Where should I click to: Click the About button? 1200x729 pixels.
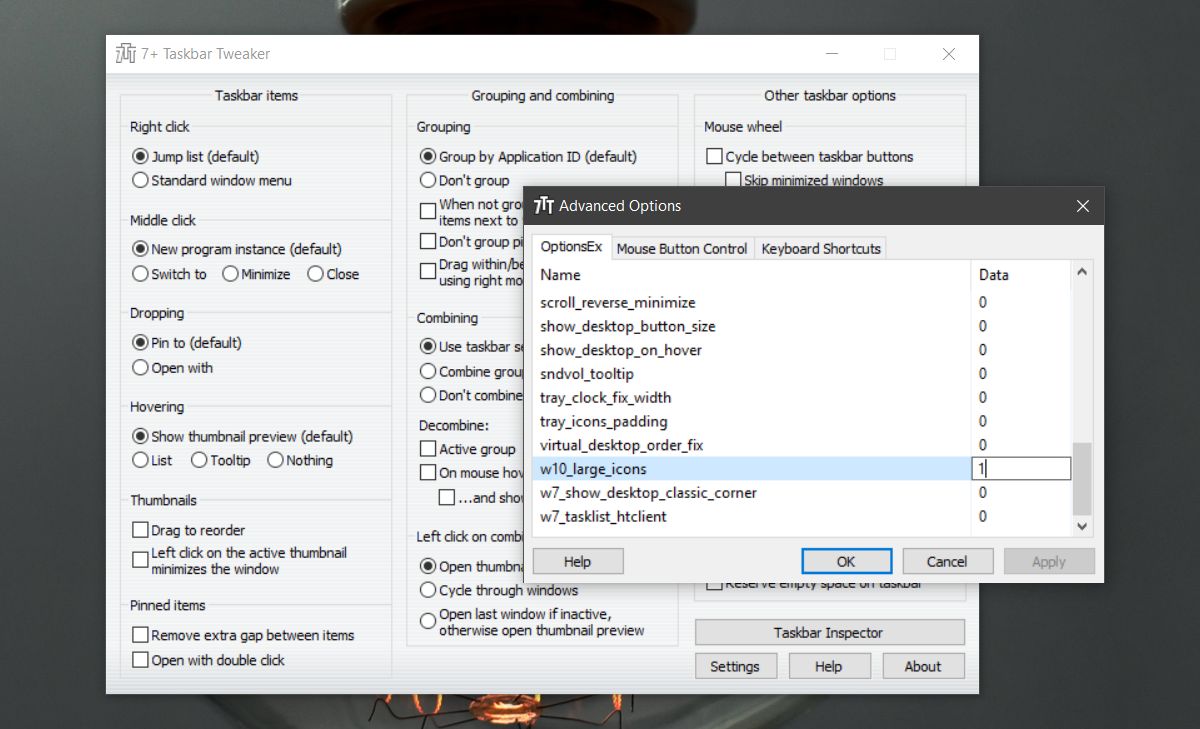[x=922, y=665]
